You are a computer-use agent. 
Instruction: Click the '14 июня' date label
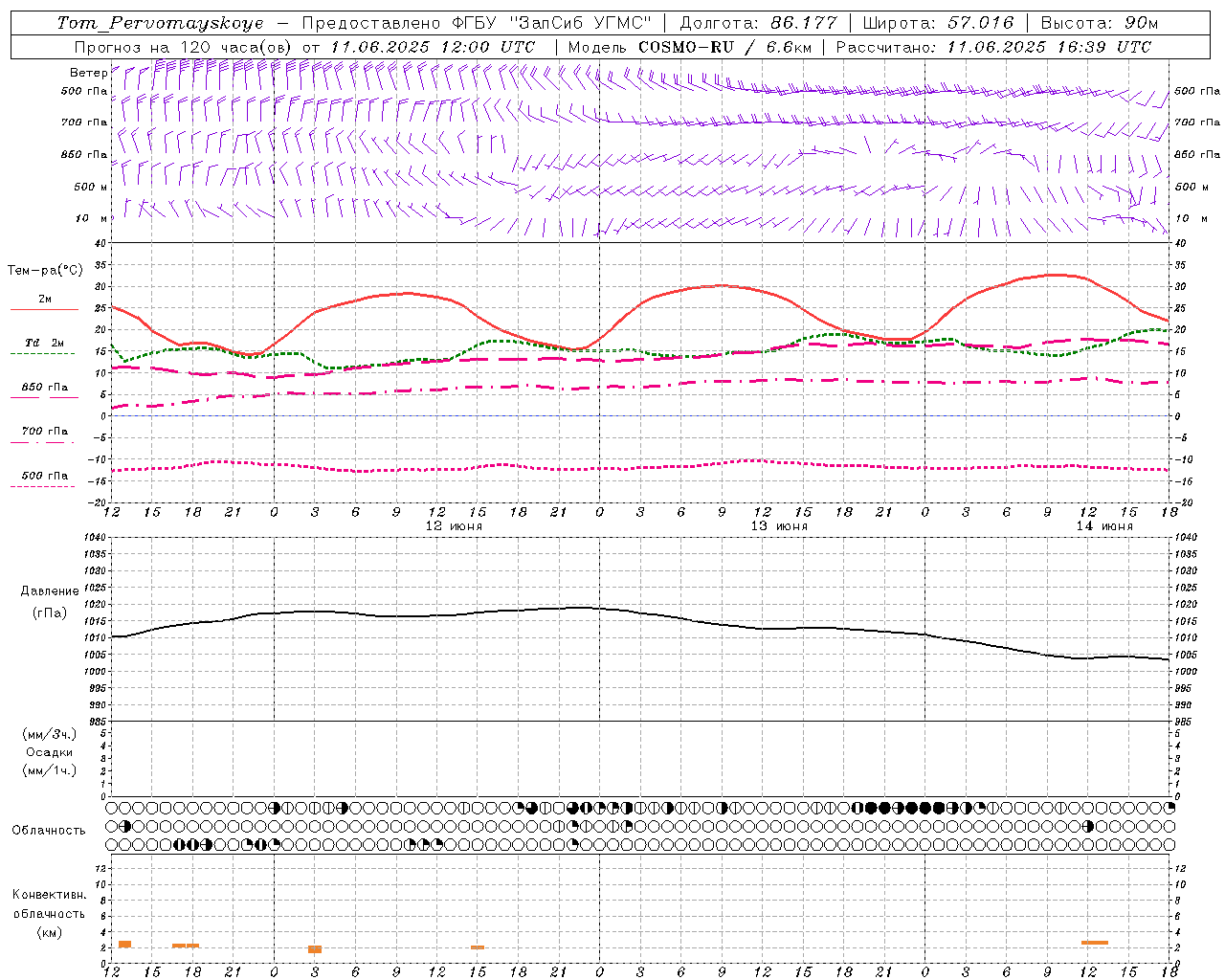click(1104, 526)
